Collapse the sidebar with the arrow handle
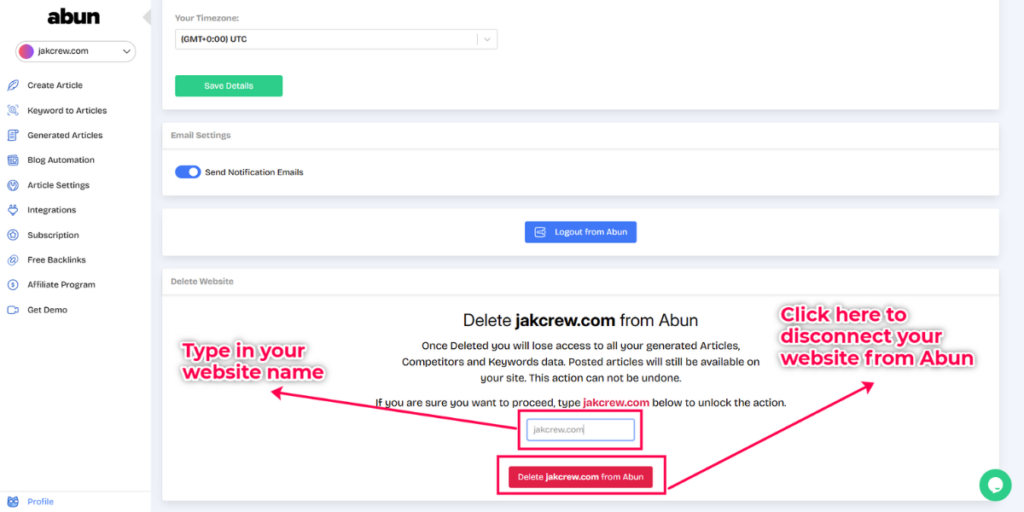1024x512 pixels. pyautogui.click(x=146, y=17)
